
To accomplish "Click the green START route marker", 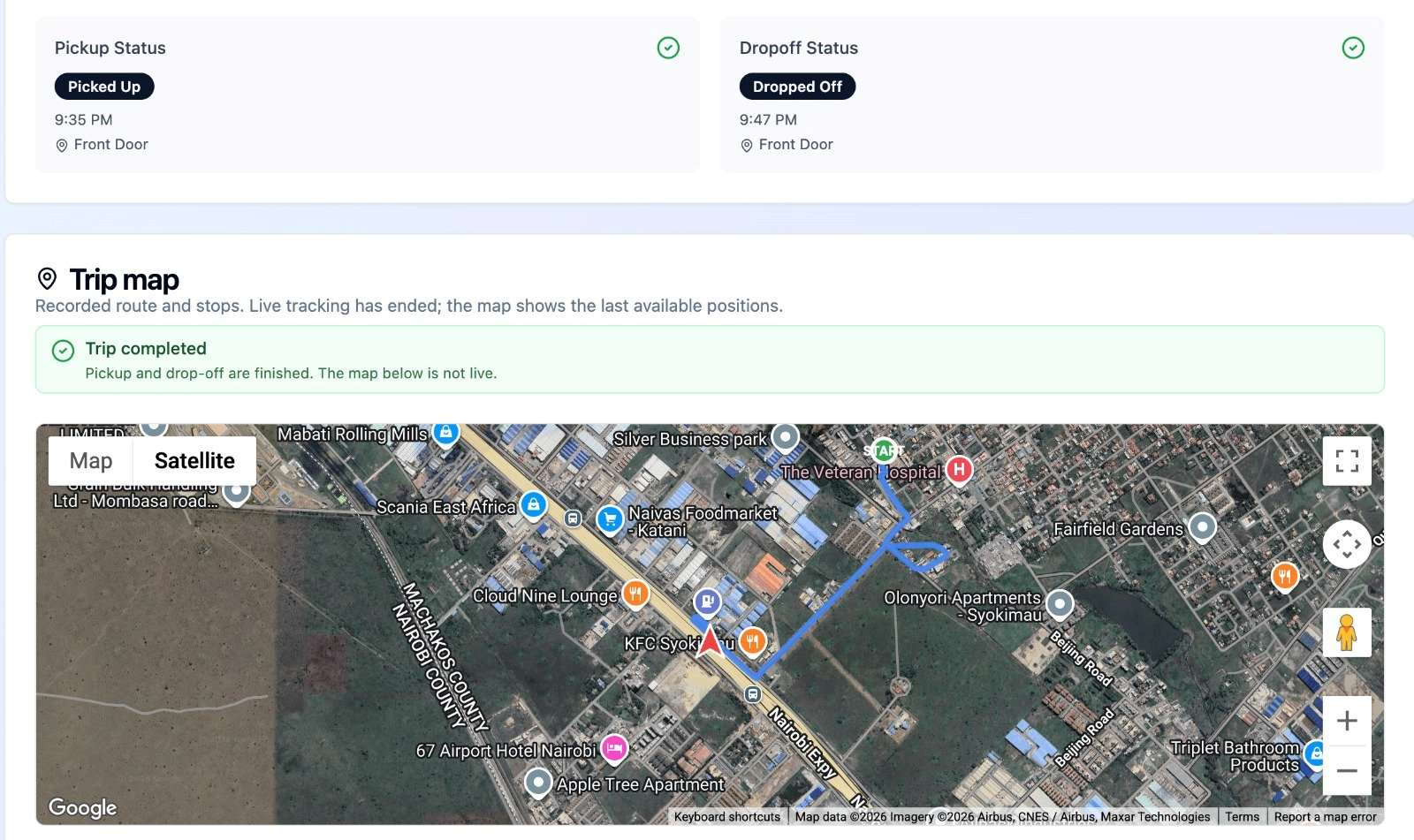I will click(884, 450).
